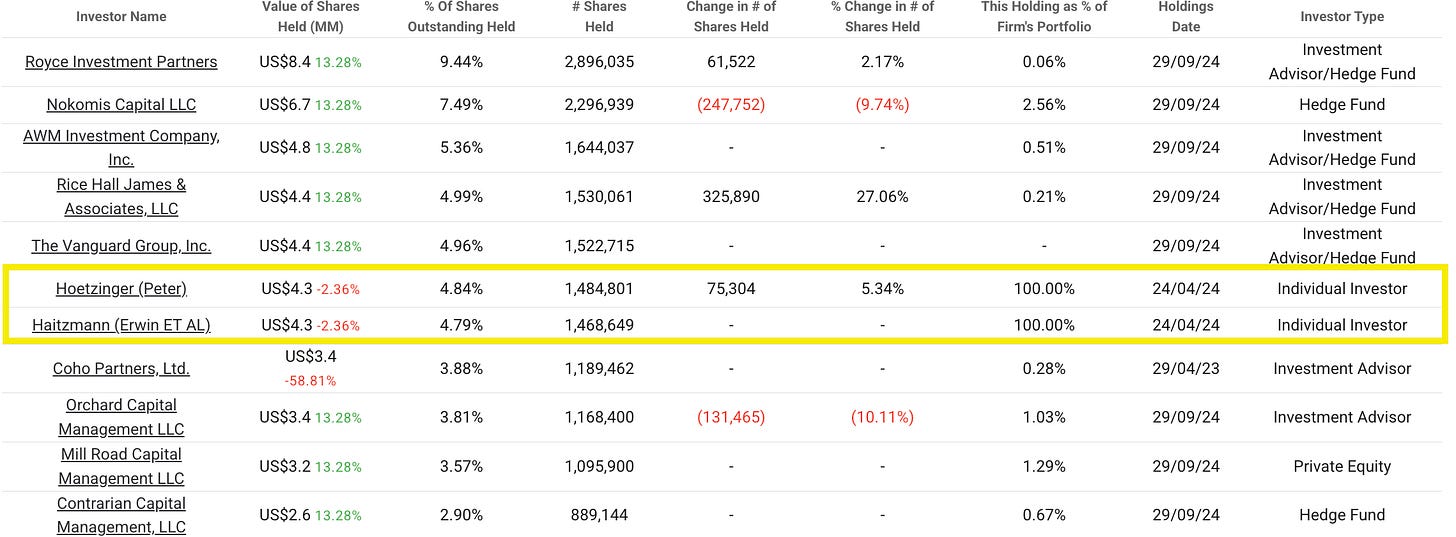The height and width of the screenshot is (537, 1456).
Task: Select Hoetzinger's holdings date 24/04/24
Action: click(x=1186, y=289)
